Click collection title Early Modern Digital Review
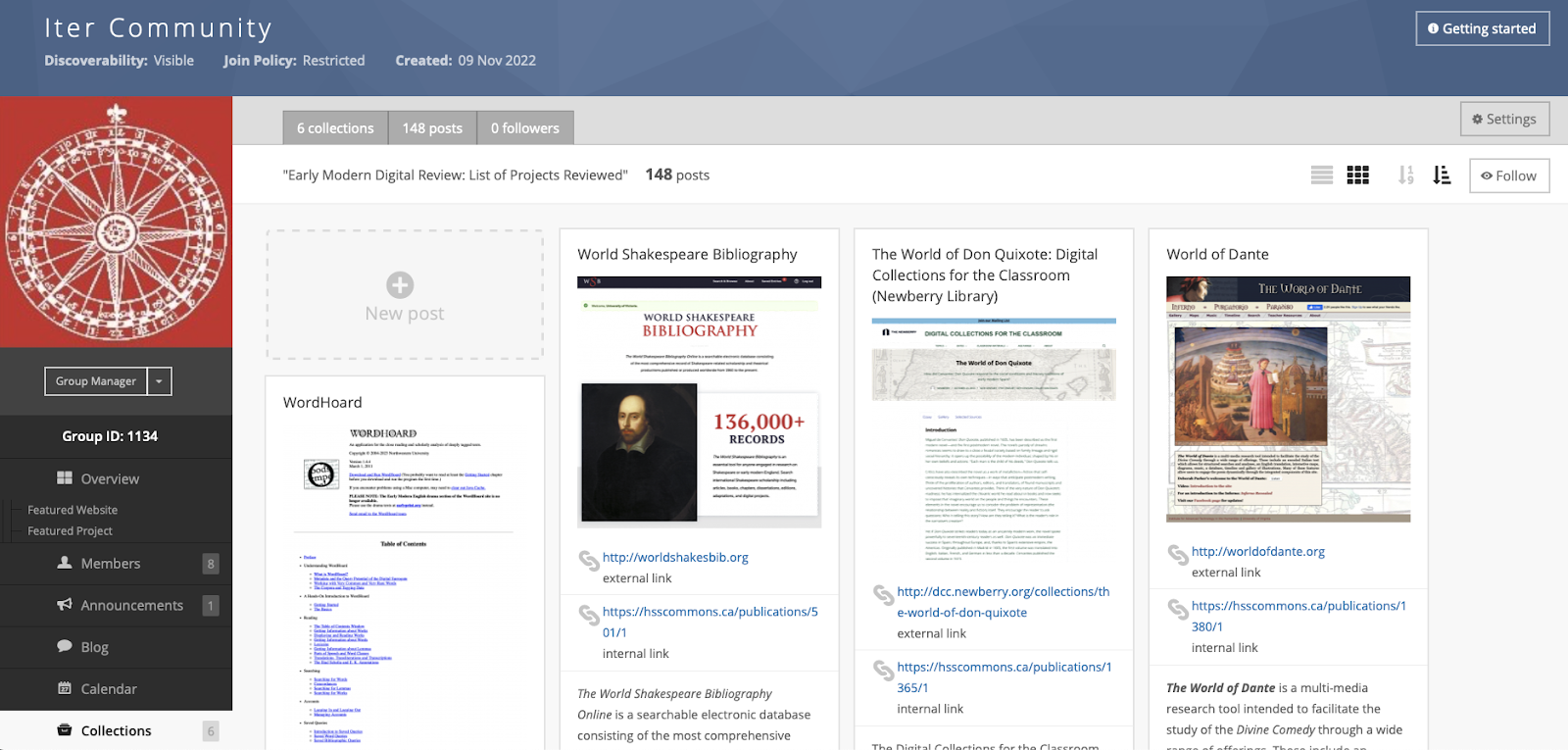 (455, 175)
